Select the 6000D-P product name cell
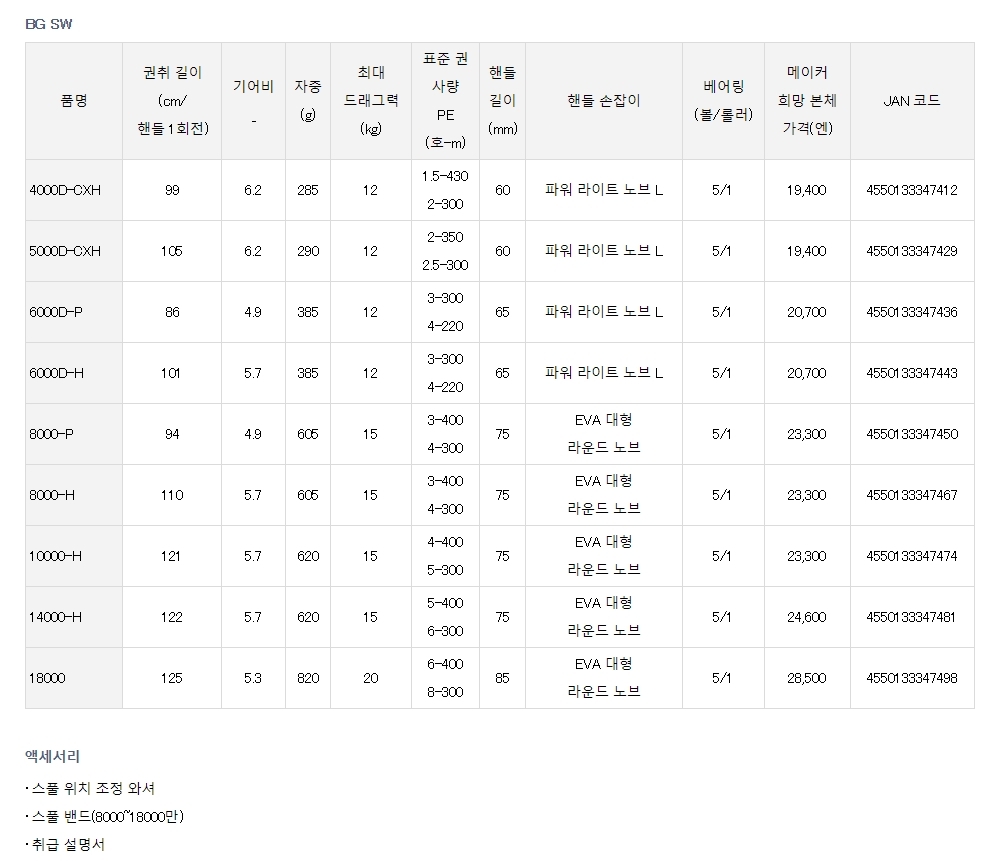 [x=56, y=312]
